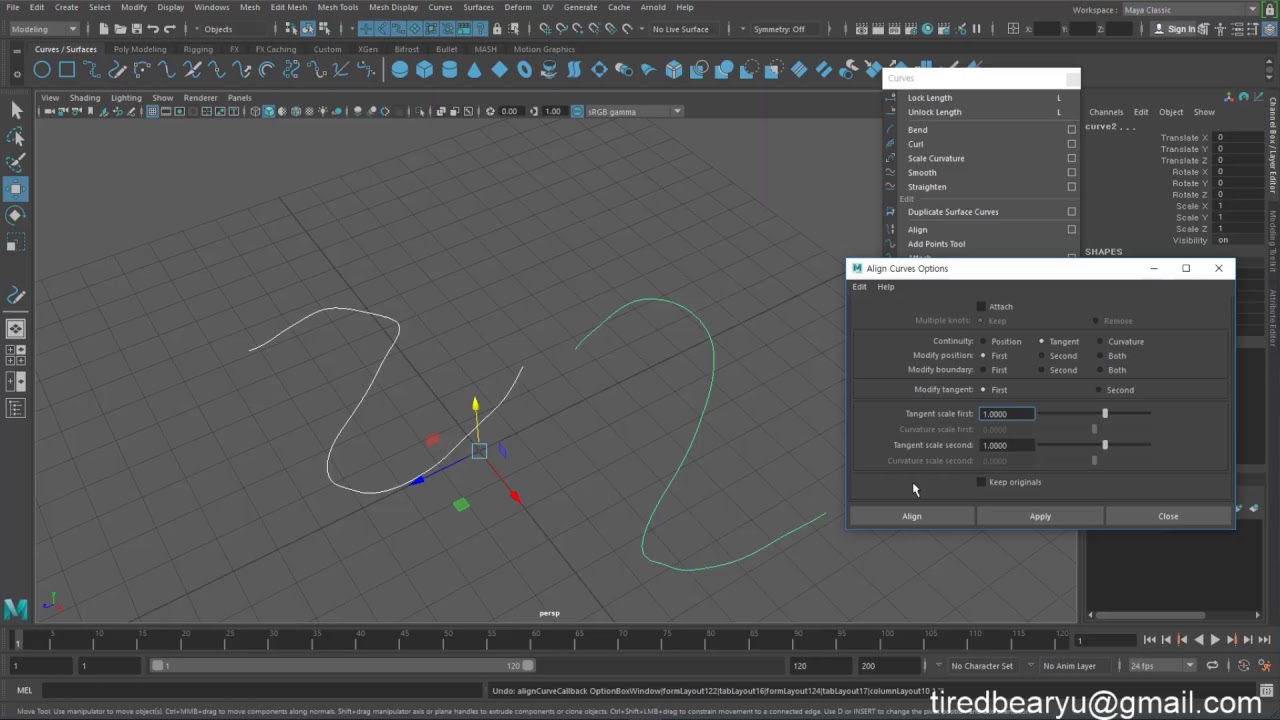Image resolution: width=1280 pixels, height=720 pixels.
Task: Select the NURBS circle shelf icon
Action: click(41, 69)
